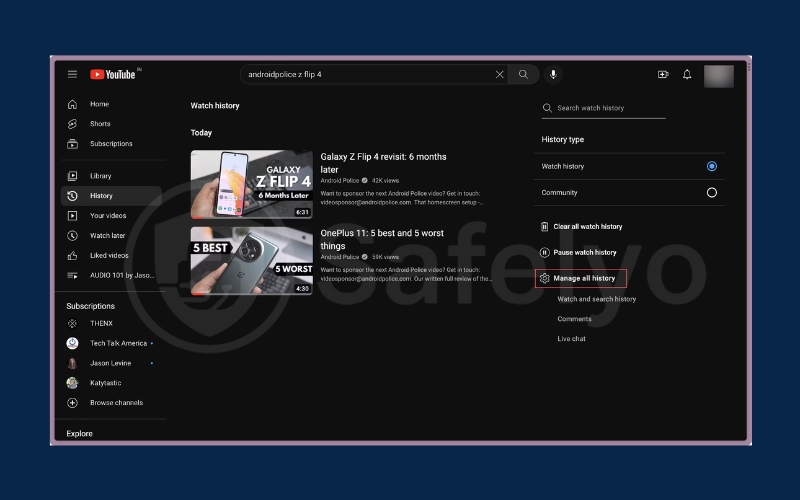
Task: Click the YouTube logo
Action: (113, 74)
